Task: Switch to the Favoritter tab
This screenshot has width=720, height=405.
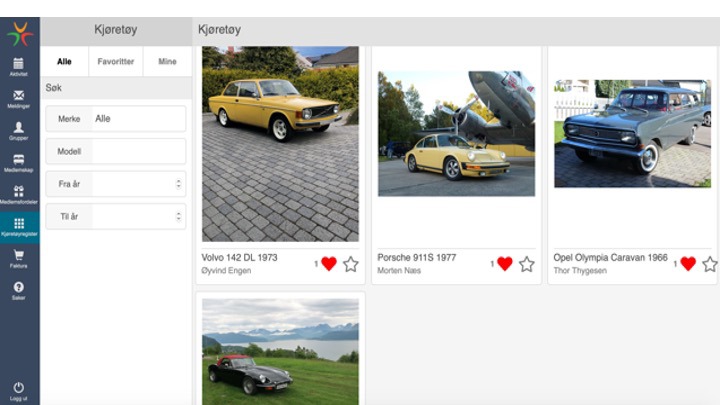Action: 117,62
